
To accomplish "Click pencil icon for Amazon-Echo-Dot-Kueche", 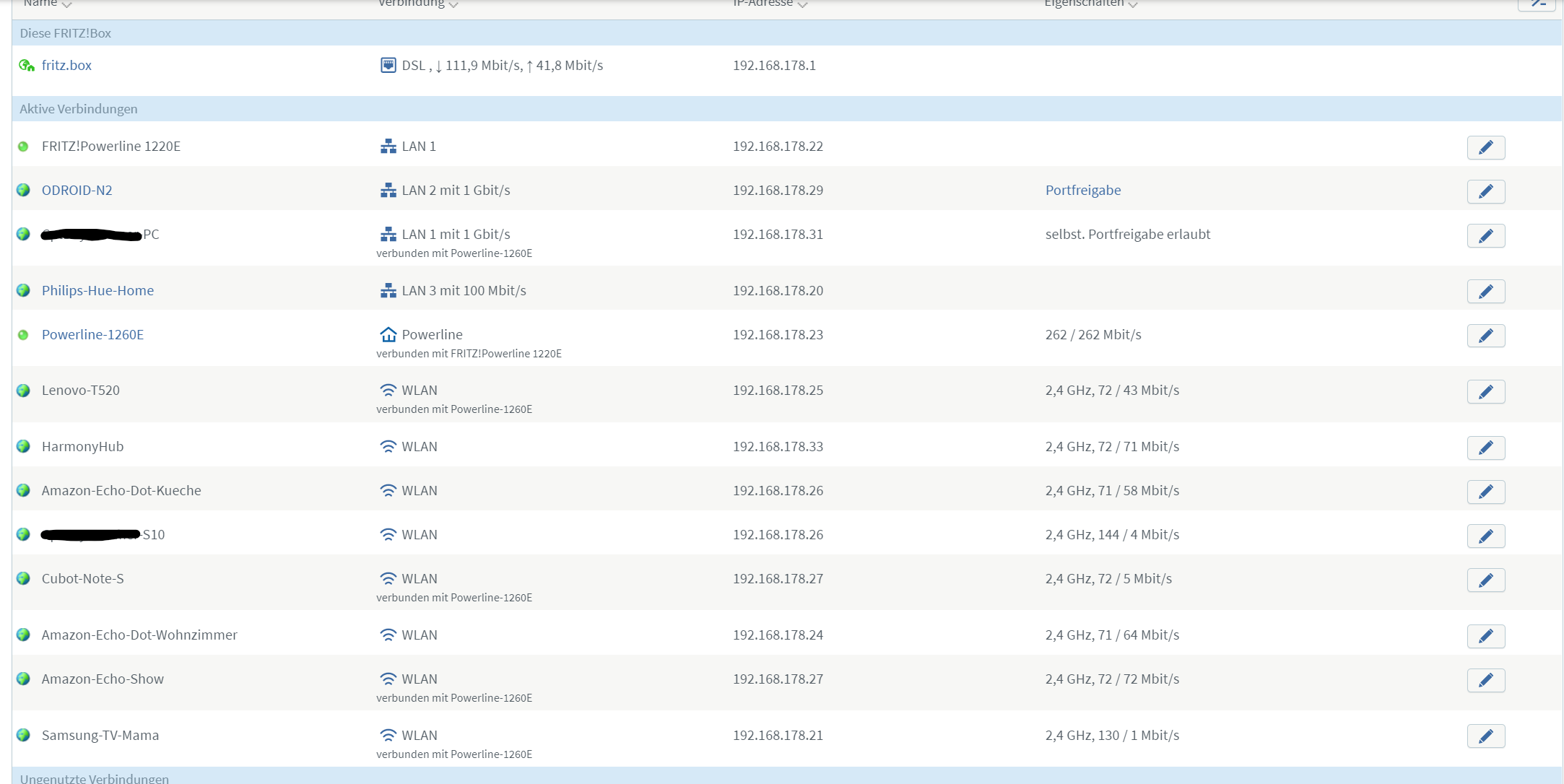I will (x=1485, y=492).
